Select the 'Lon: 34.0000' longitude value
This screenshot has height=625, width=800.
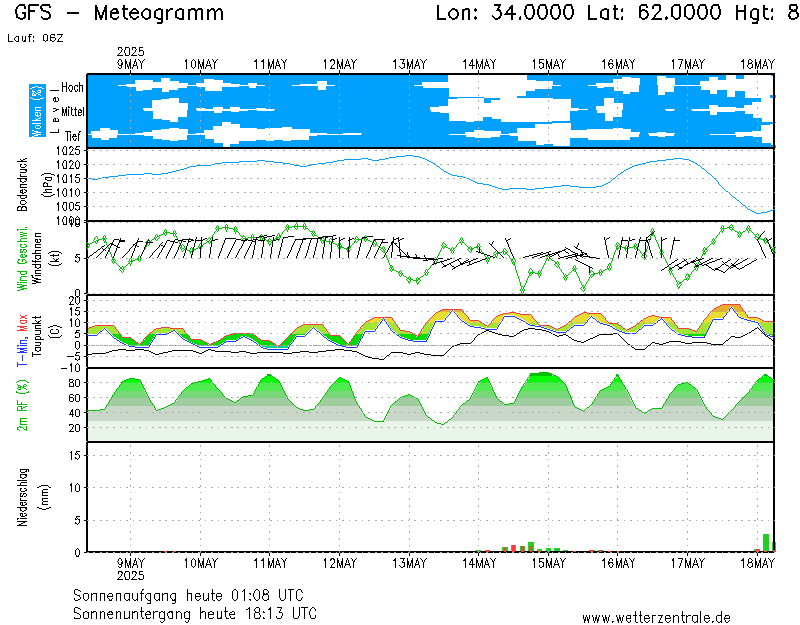(x=505, y=12)
